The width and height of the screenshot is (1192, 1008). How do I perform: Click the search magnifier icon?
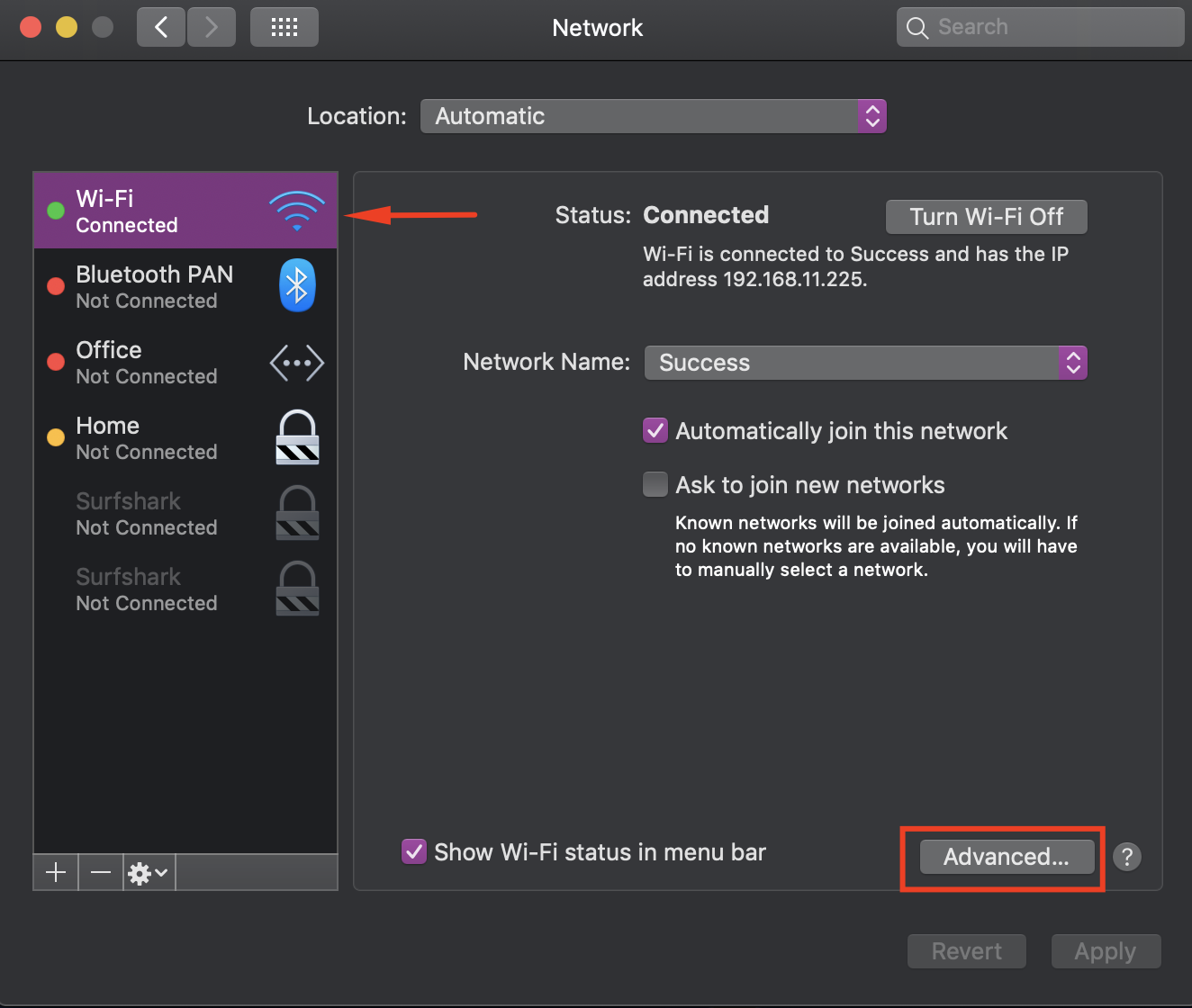pos(917,27)
